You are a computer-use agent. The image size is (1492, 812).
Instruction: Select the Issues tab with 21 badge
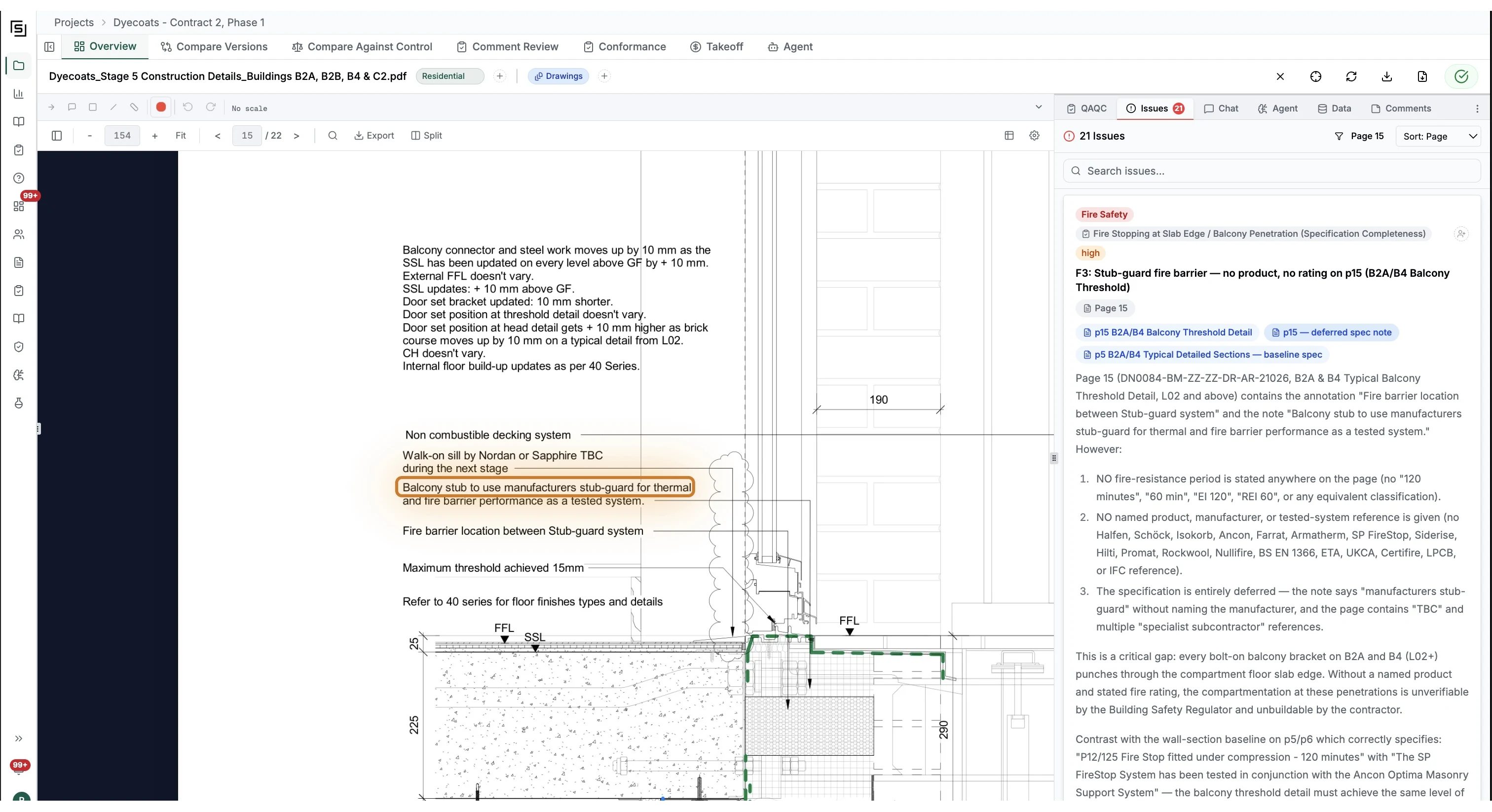click(x=1155, y=109)
